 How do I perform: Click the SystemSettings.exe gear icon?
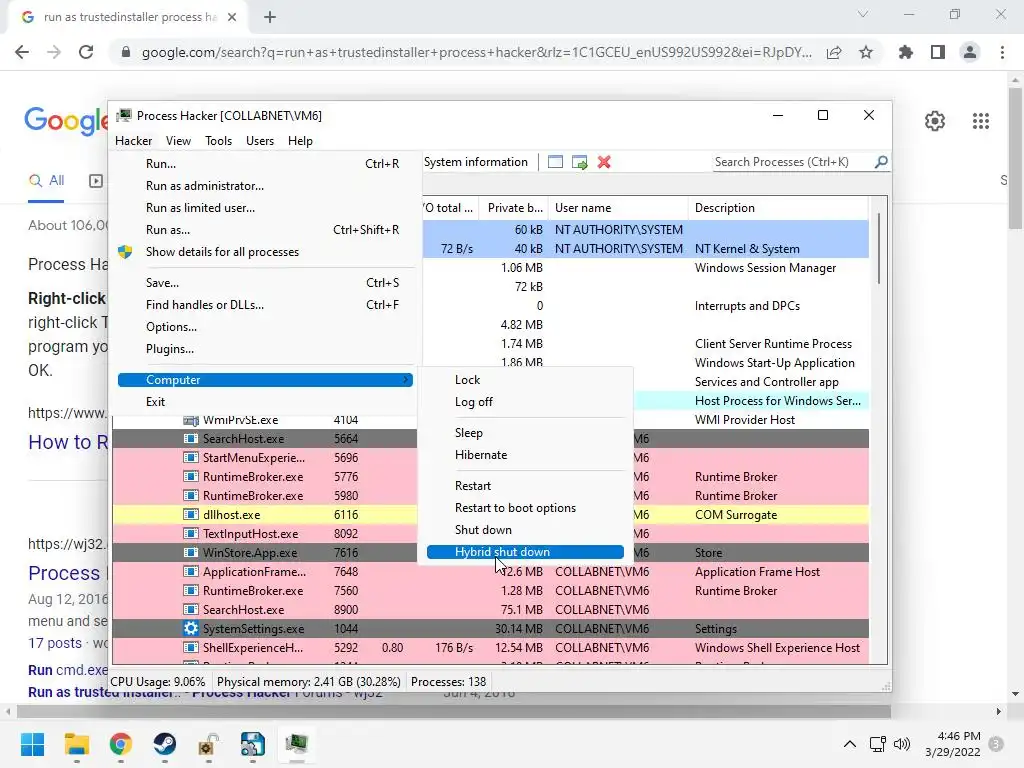pyautogui.click(x=191, y=628)
